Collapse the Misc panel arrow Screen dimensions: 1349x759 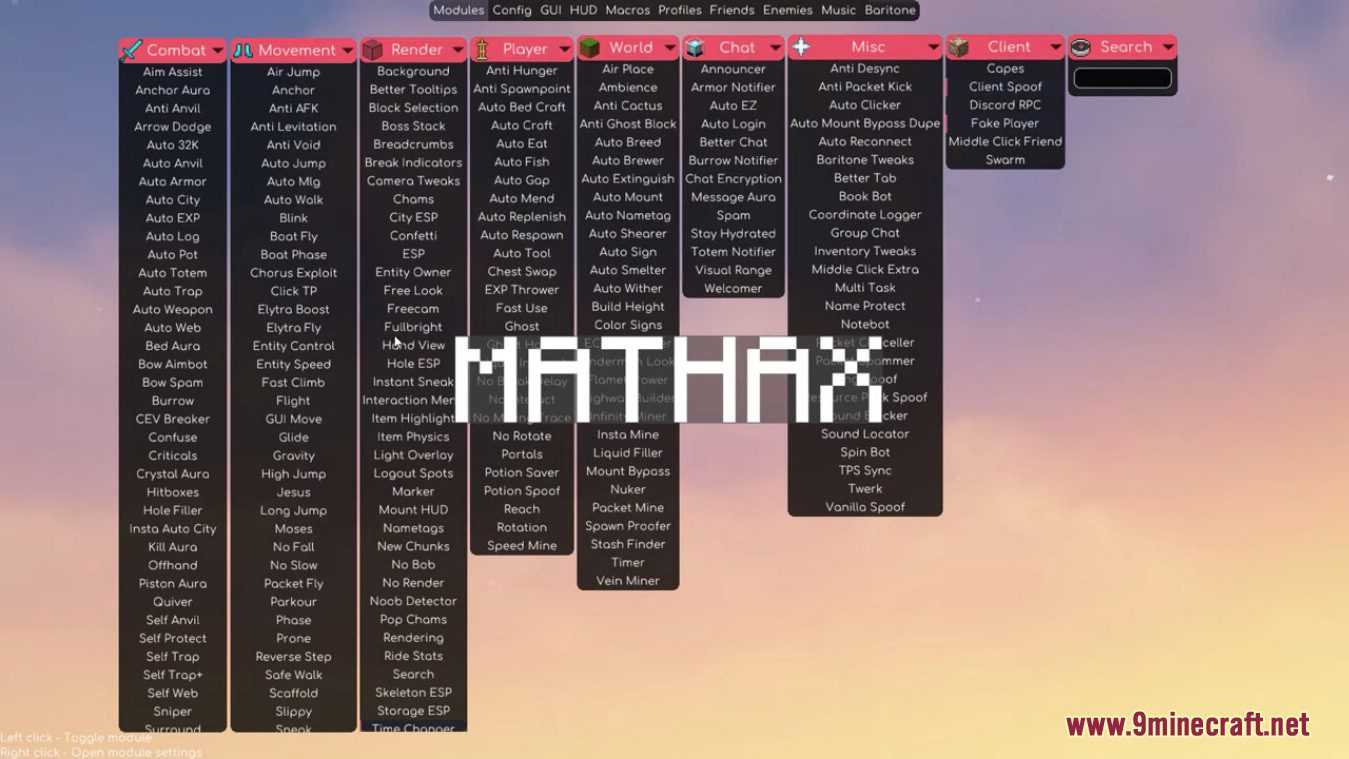pos(932,47)
